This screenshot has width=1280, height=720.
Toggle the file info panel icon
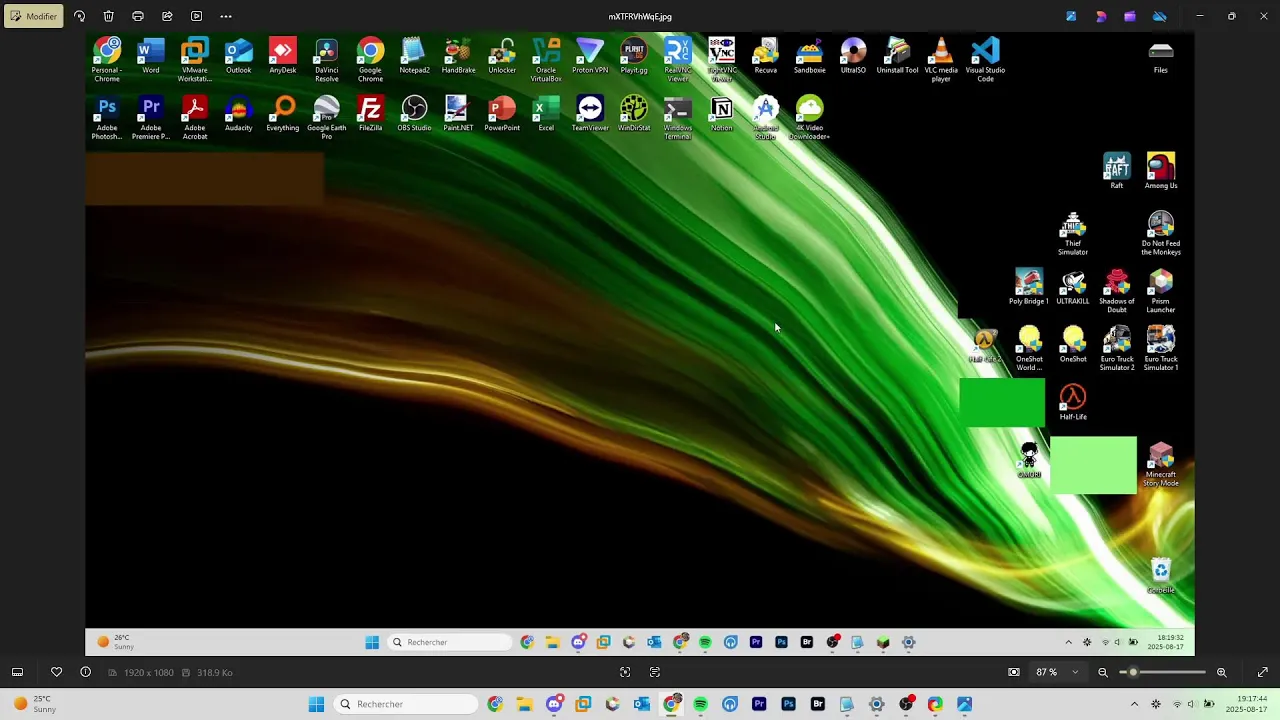(85, 672)
